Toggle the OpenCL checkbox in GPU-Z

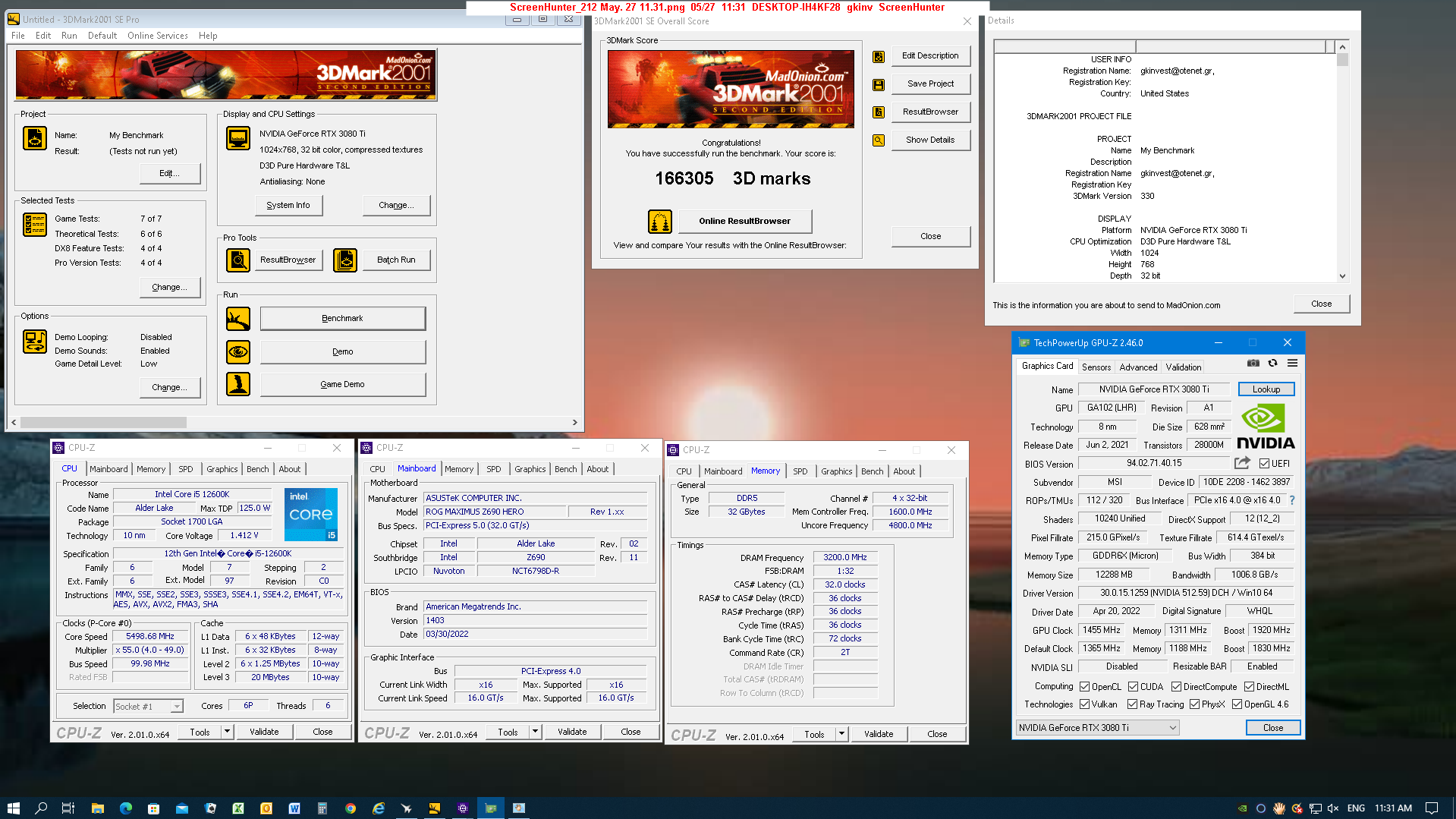click(1084, 687)
